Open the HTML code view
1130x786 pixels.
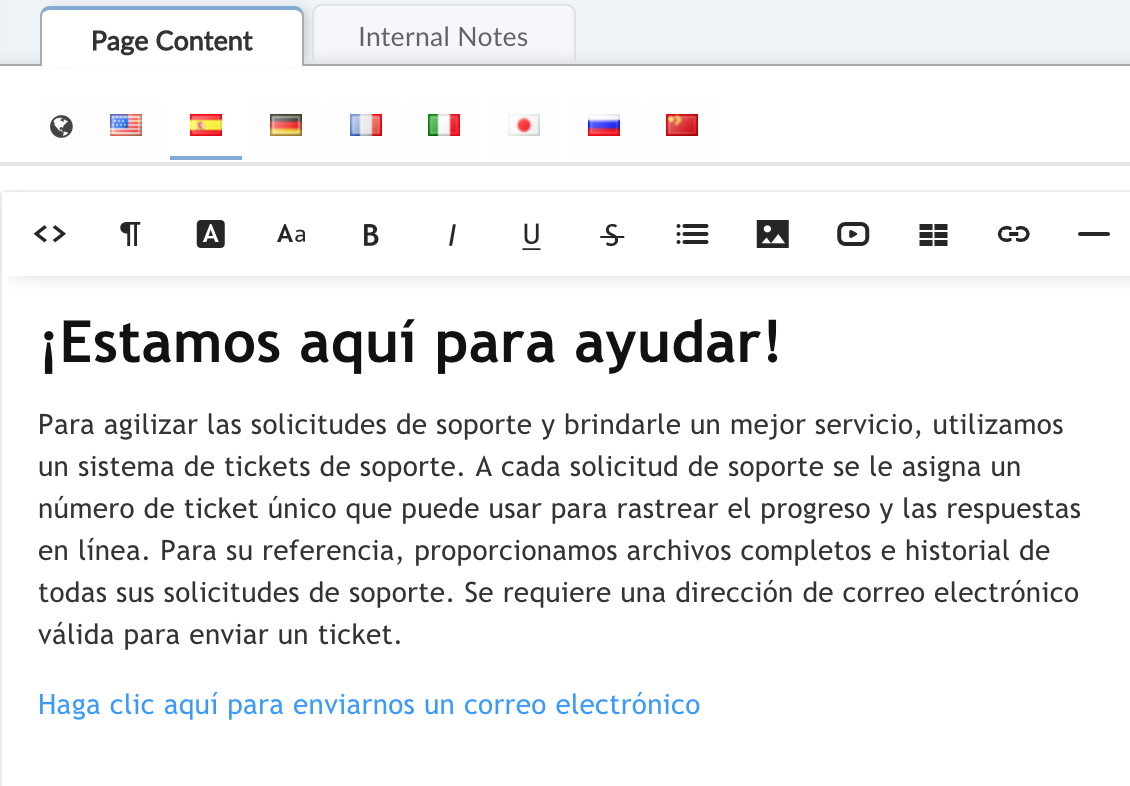[x=48, y=234]
